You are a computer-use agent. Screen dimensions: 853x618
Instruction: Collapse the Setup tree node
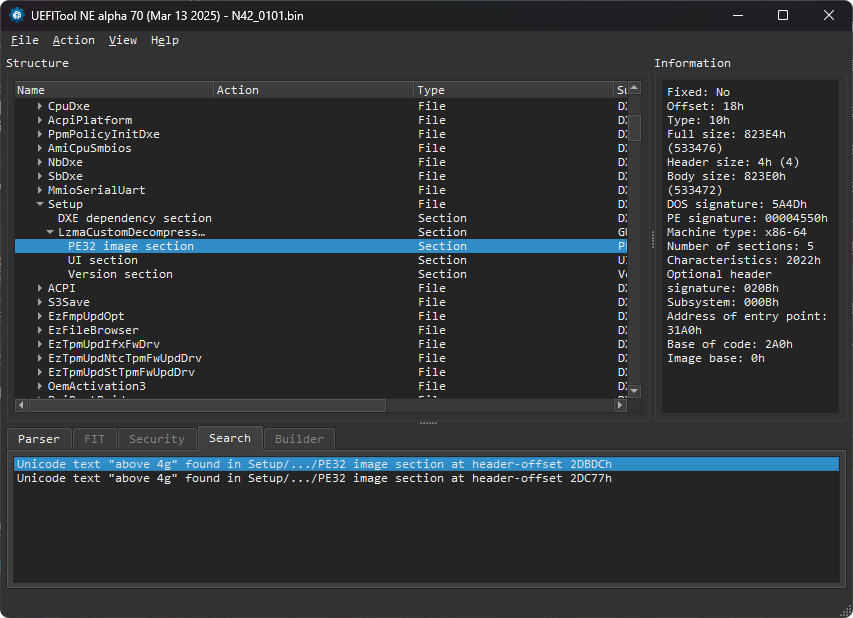(x=40, y=204)
